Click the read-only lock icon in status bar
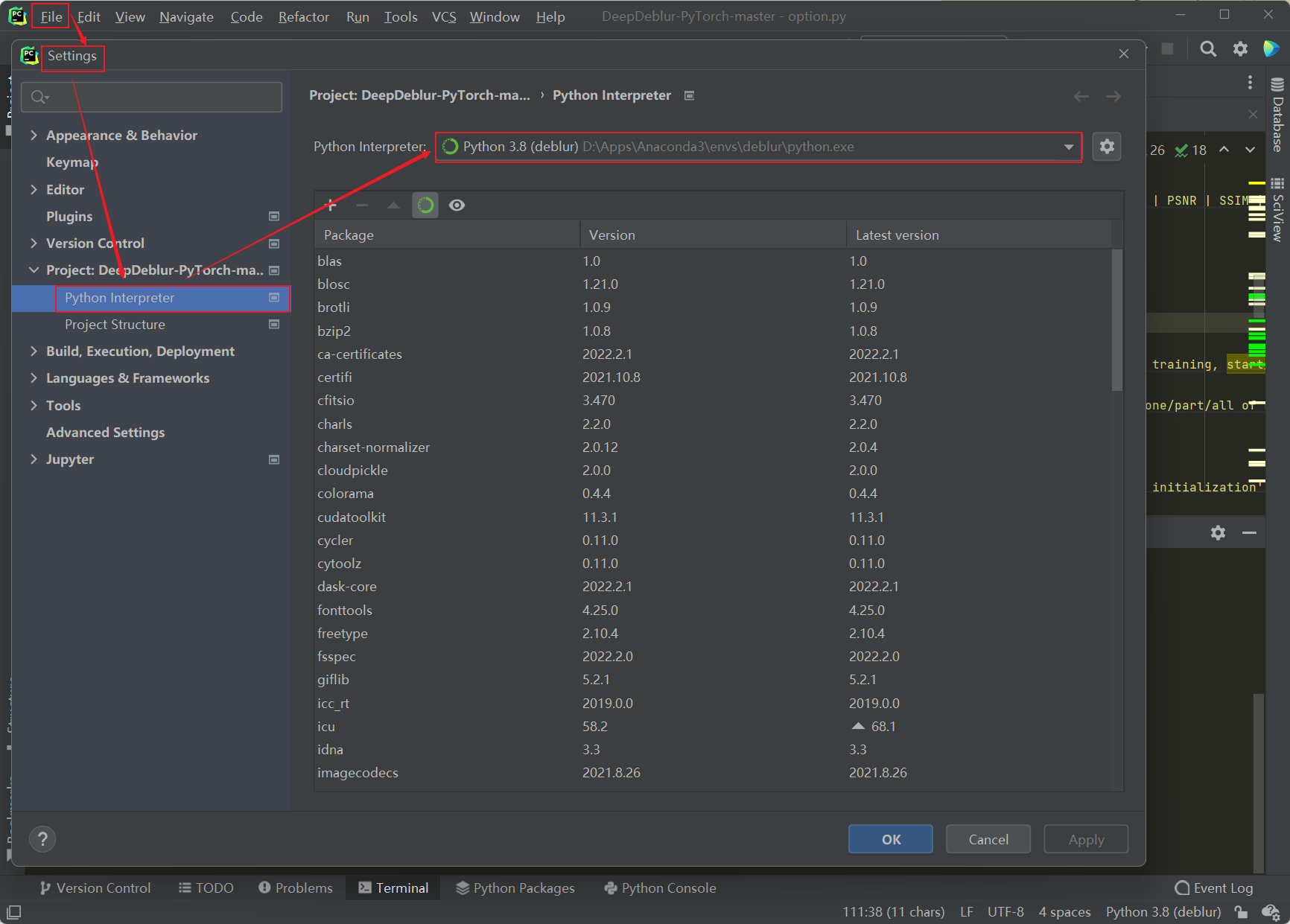Viewport: 1290px width, 924px height. click(x=1241, y=911)
